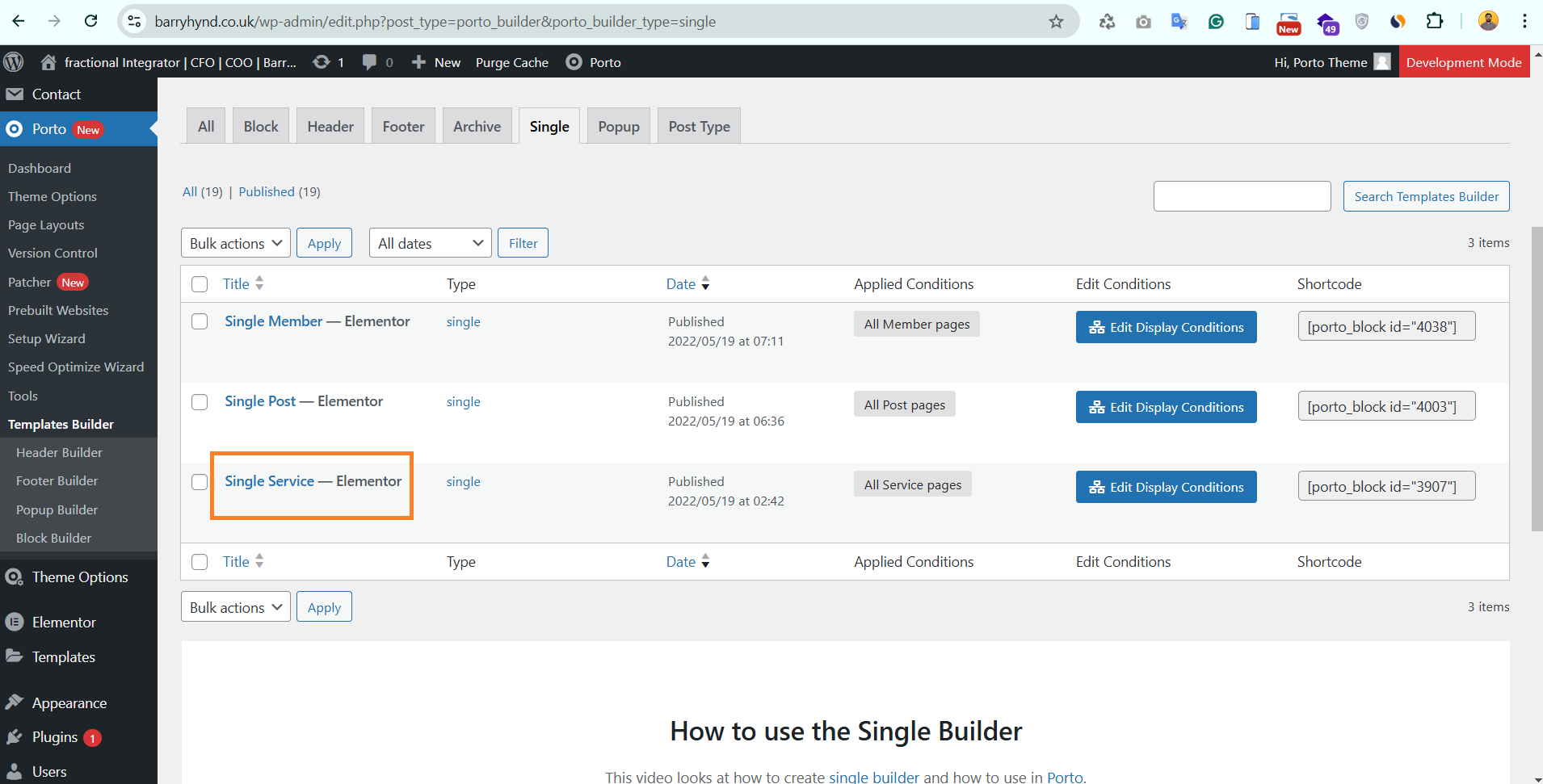Sort by Date in the table footer

click(688, 561)
